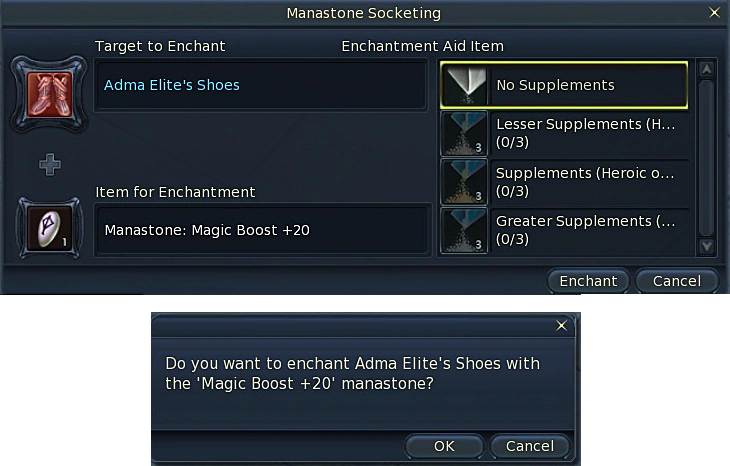The width and height of the screenshot is (730, 466).
Task: Click the Magic Boost manastone icon
Action: pyautogui.click(x=43, y=230)
